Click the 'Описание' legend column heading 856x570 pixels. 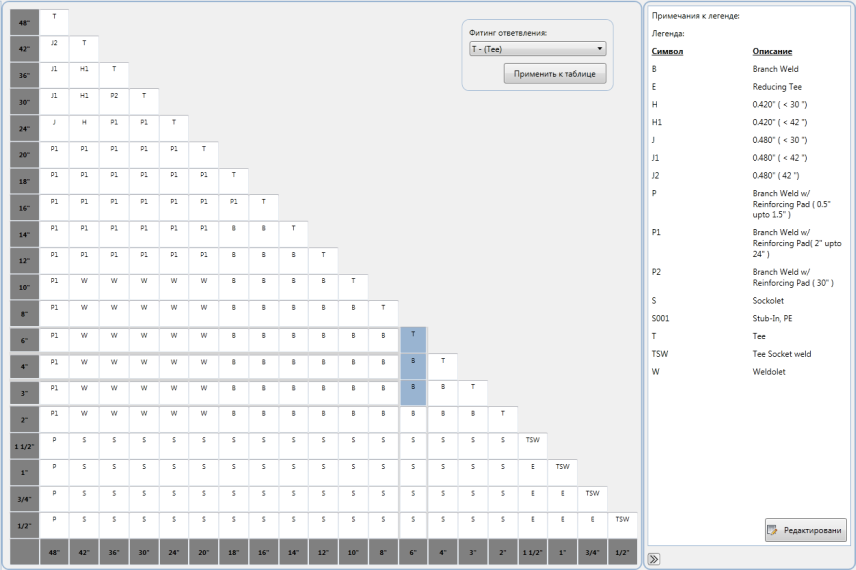pos(772,51)
